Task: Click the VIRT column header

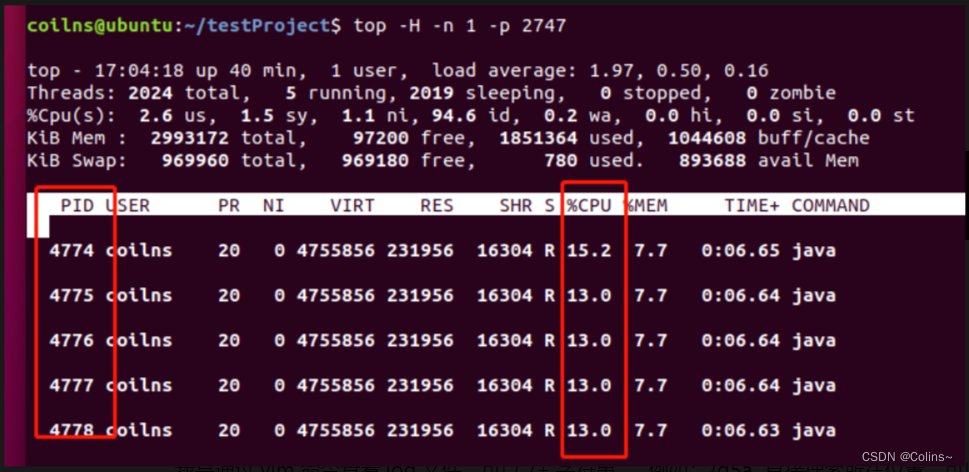Action: [352, 205]
